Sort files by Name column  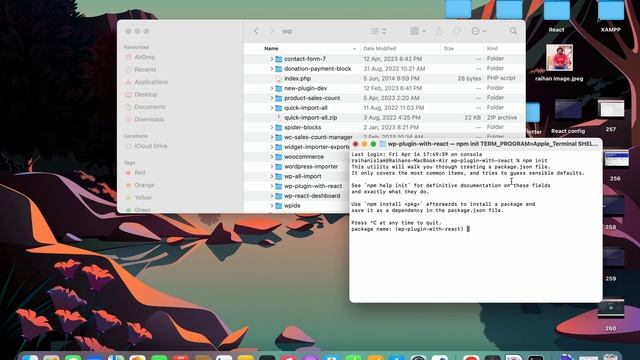pyautogui.click(x=271, y=49)
